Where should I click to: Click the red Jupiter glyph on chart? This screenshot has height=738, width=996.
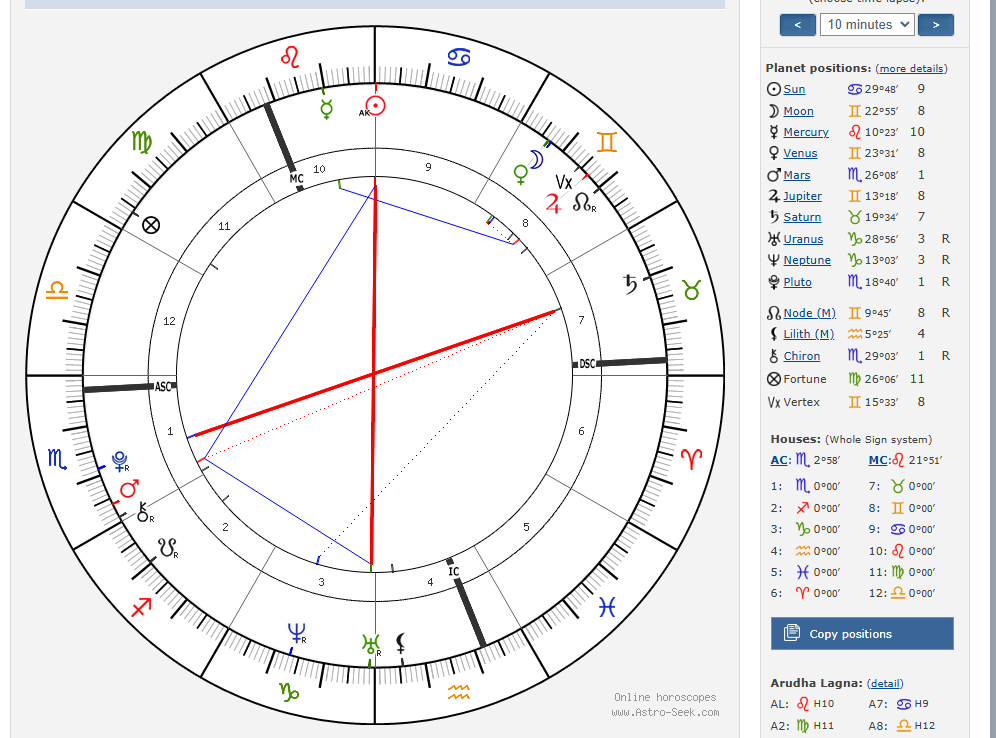point(553,203)
